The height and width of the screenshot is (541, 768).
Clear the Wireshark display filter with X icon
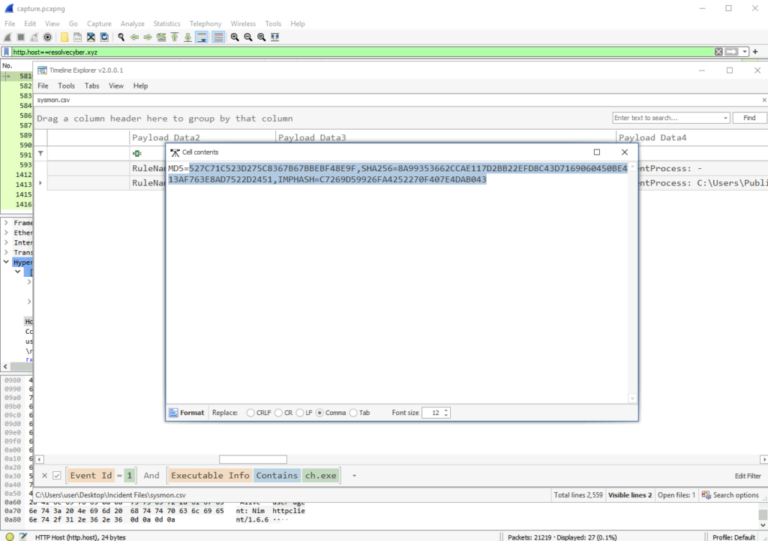(718, 51)
